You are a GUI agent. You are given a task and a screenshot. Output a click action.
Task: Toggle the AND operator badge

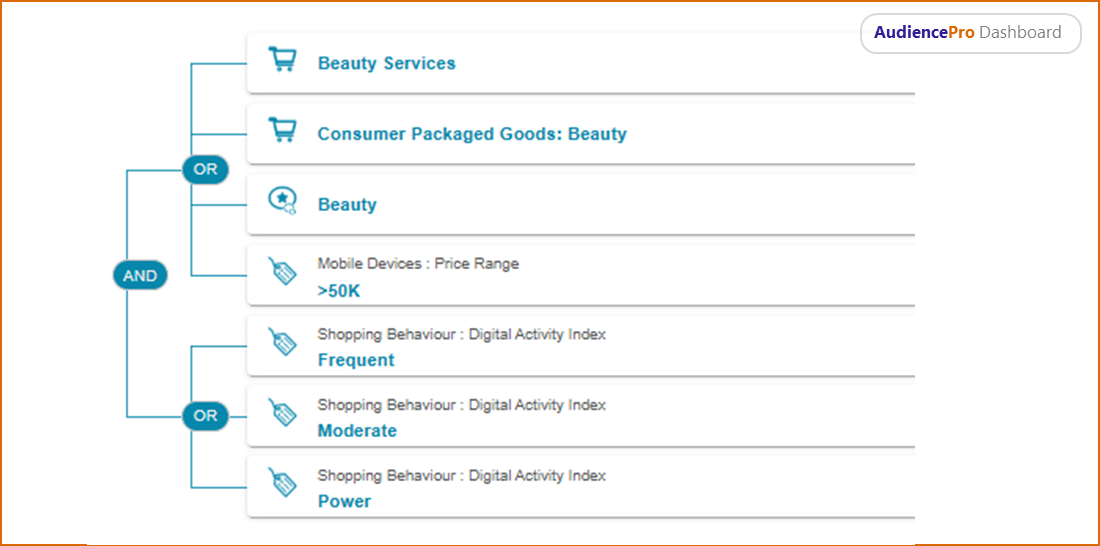point(140,276)
